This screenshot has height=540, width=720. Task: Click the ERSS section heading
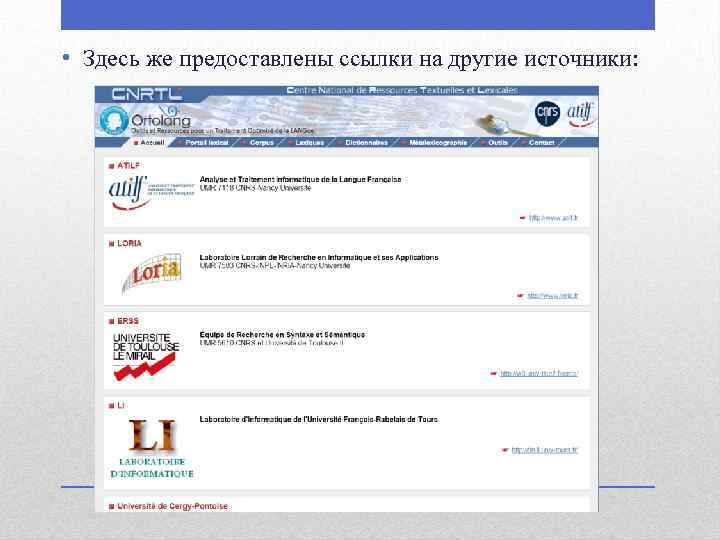128,321
